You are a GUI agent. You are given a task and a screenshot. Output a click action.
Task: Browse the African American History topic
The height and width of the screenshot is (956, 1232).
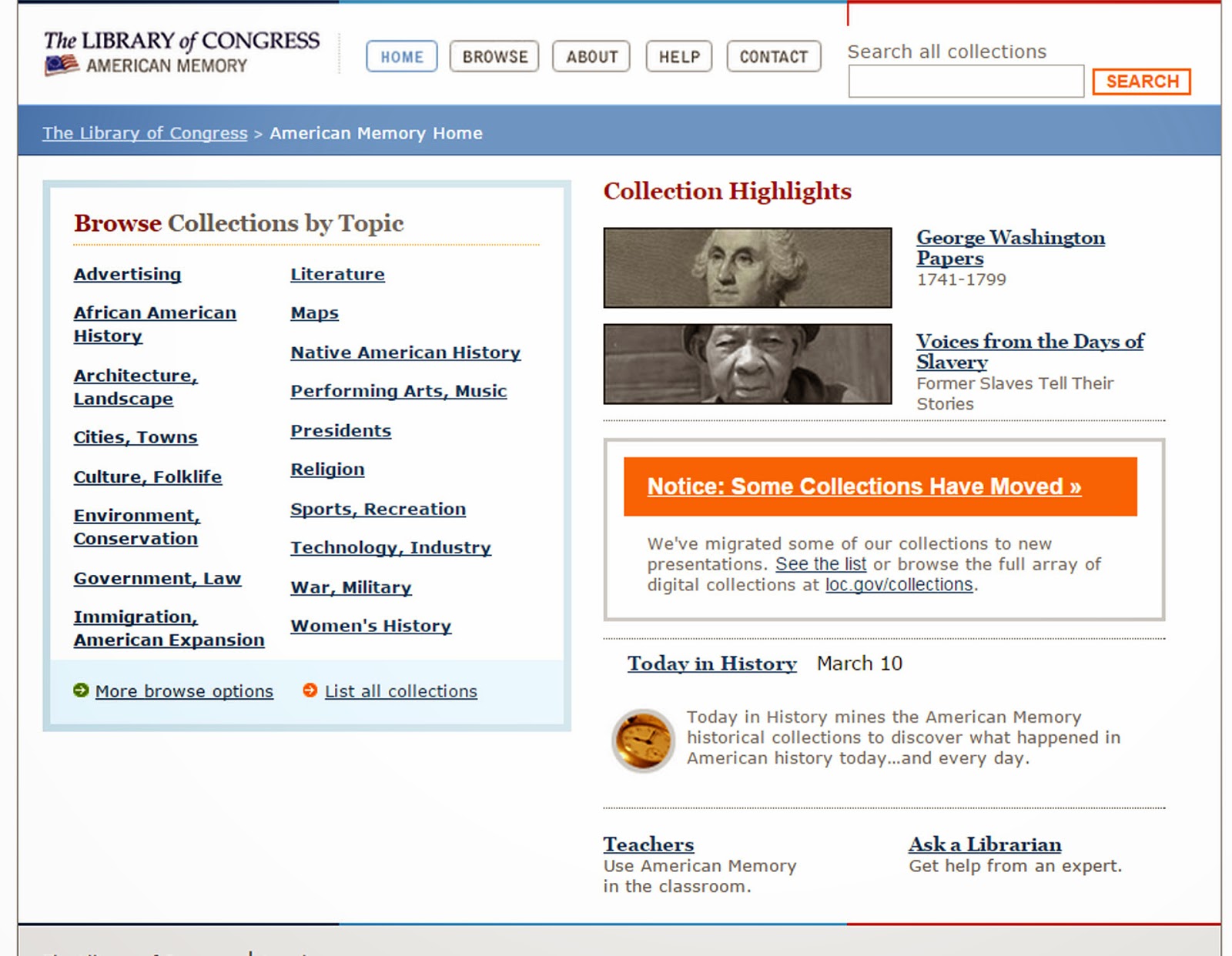(x=155, y=324)
